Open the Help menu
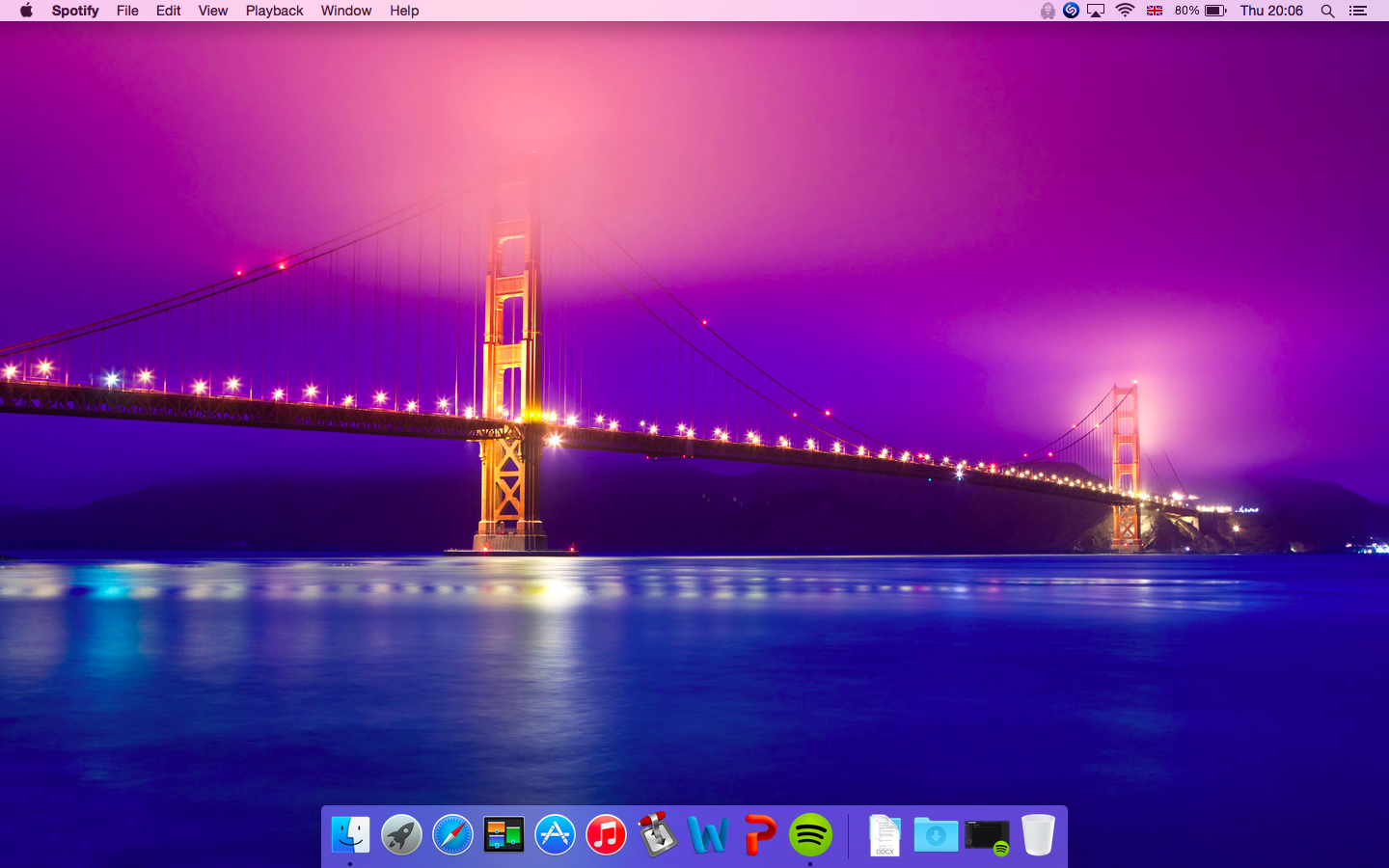 (404, 11)
